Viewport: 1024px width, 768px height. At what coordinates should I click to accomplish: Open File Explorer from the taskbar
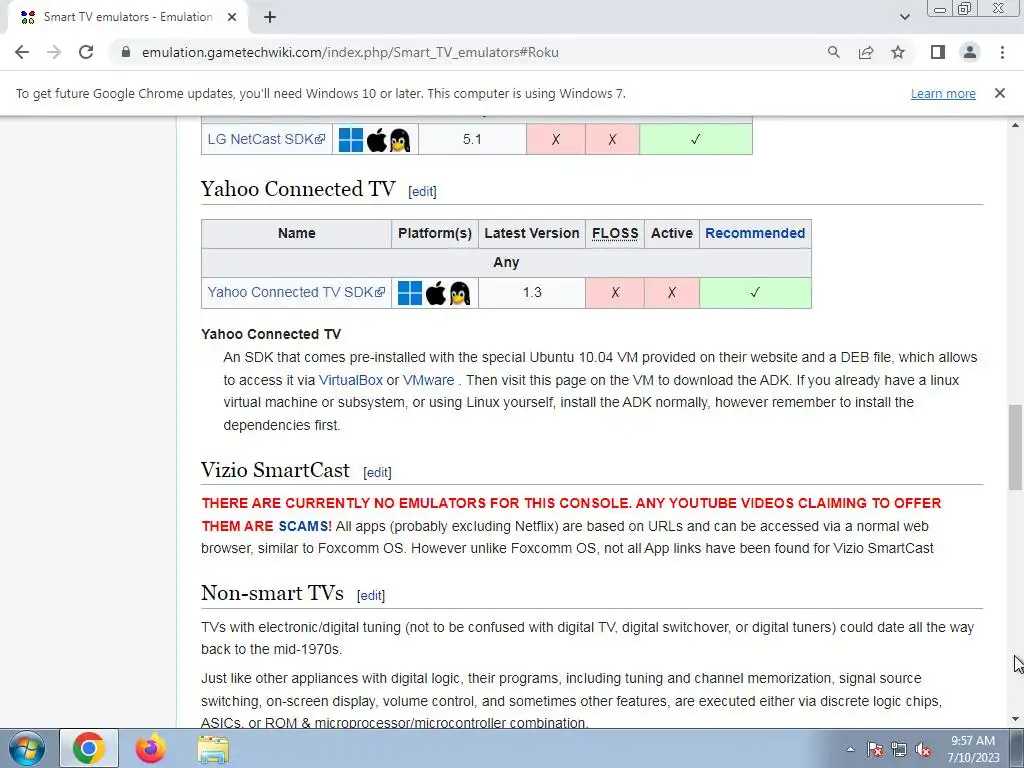213,748
